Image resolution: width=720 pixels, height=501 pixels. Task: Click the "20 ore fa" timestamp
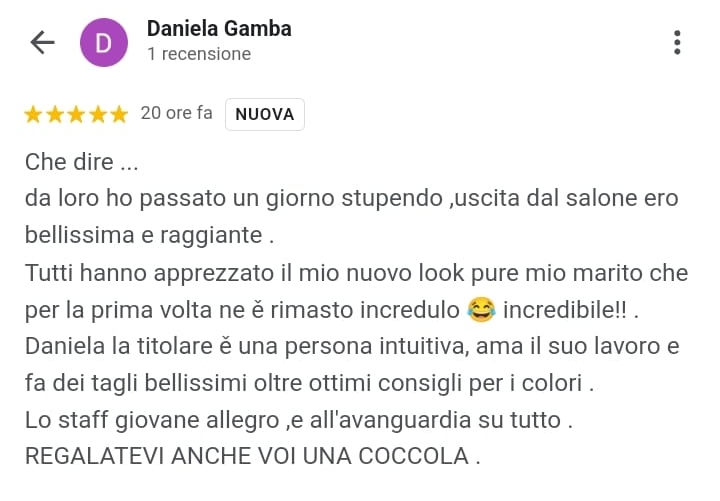click(x=176, y=113)
